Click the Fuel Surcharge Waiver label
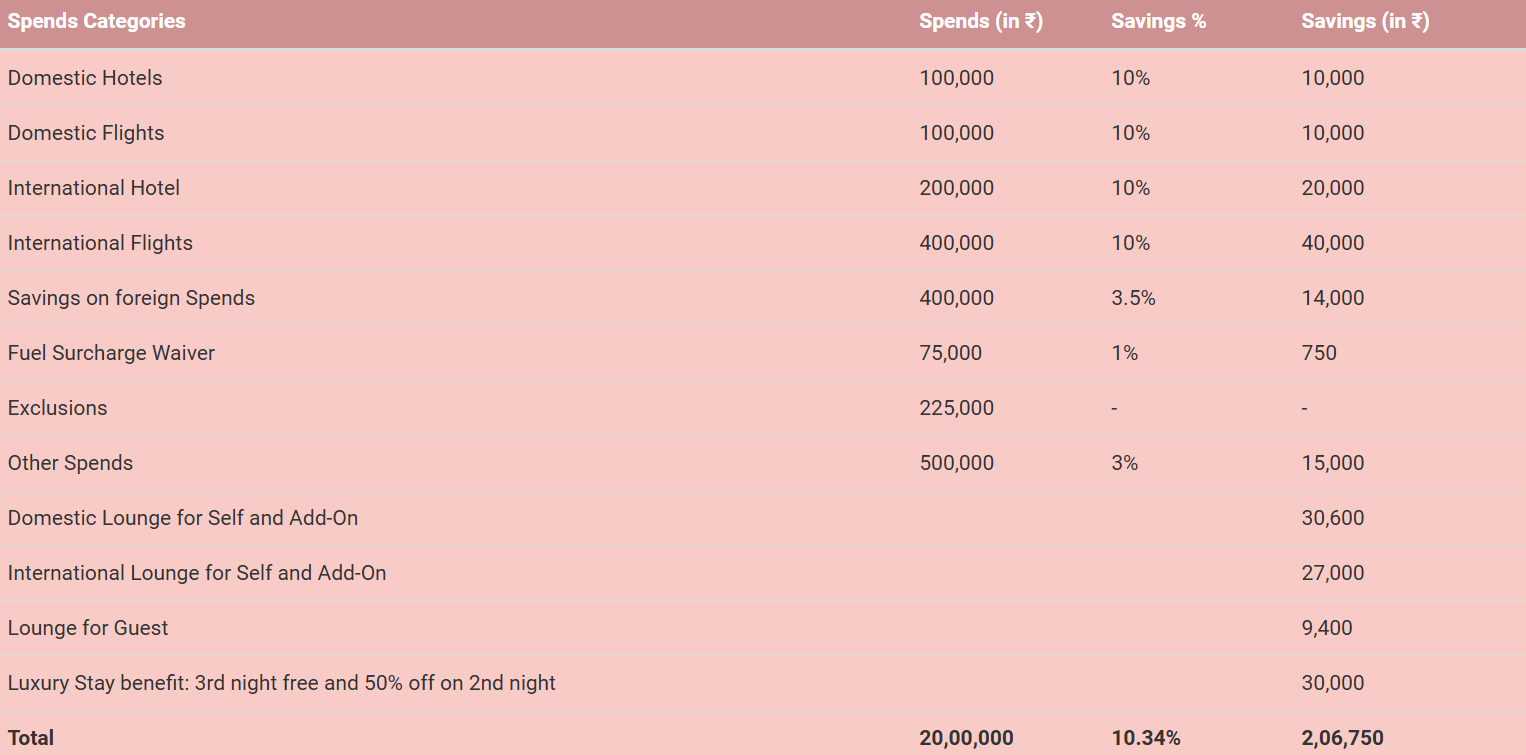Viewport: 1526px width, 755px height. pyautogui.click(x=111, y=353)
